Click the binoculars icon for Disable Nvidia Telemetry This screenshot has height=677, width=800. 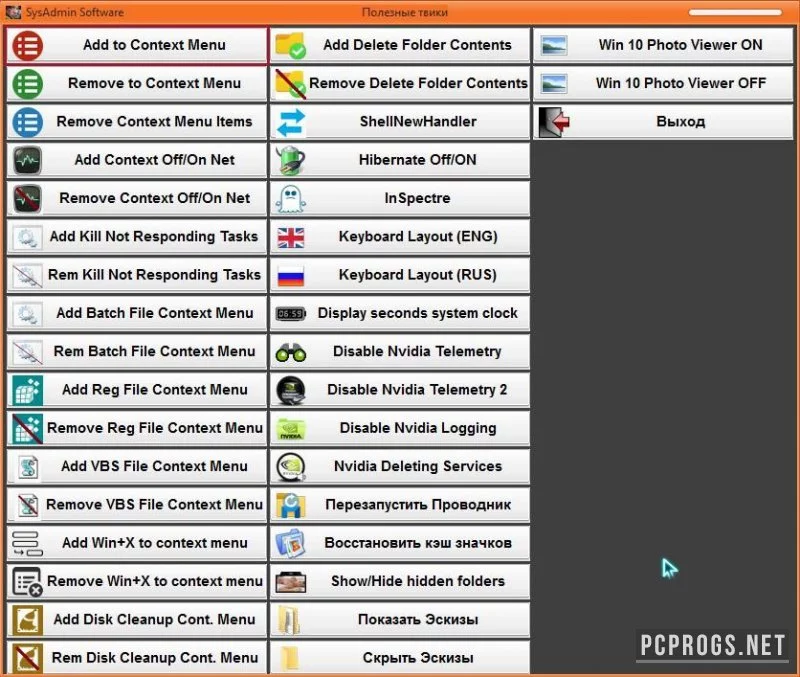(x=290, y=353)
